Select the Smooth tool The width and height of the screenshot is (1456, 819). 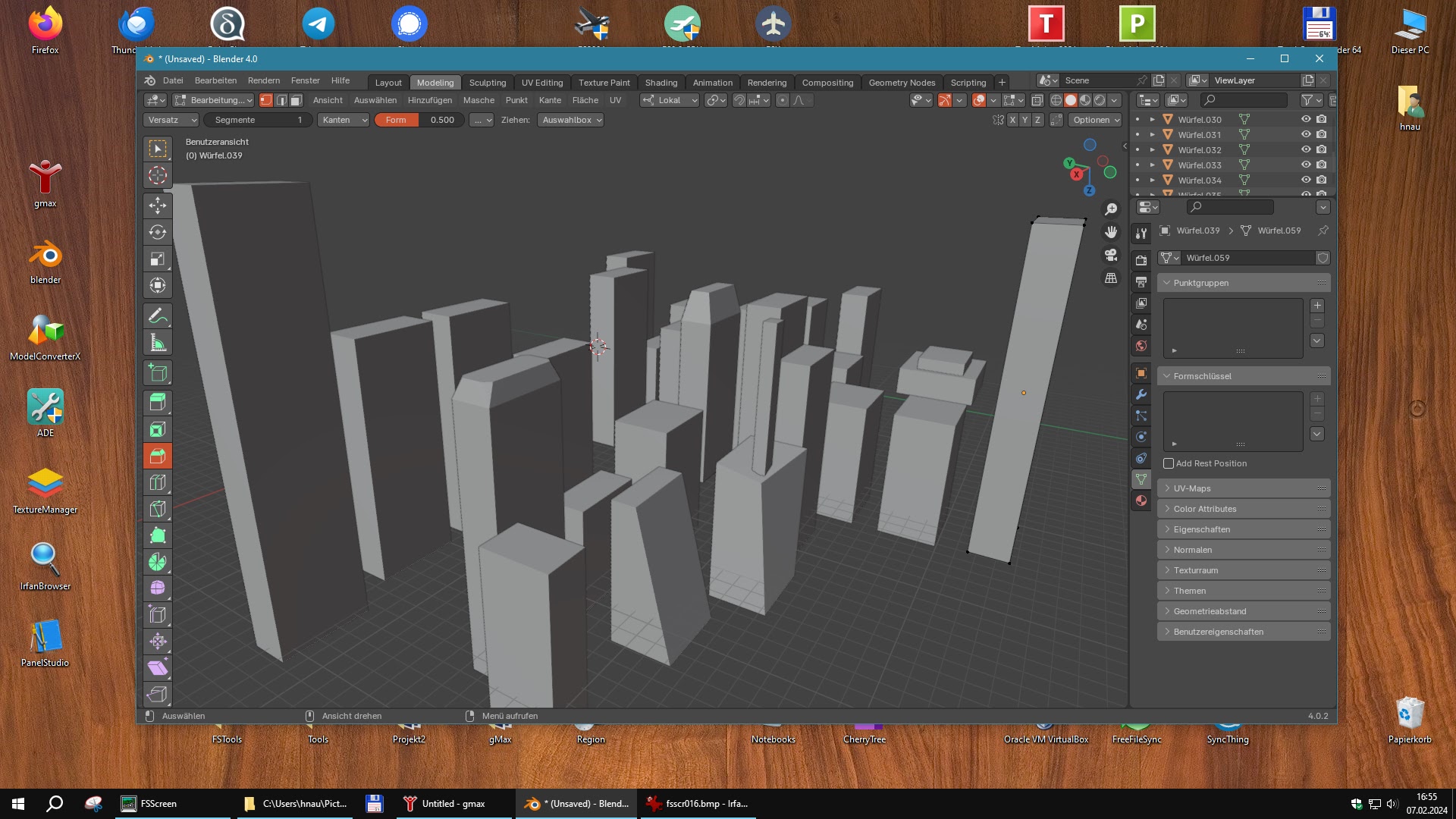point(158,588)
